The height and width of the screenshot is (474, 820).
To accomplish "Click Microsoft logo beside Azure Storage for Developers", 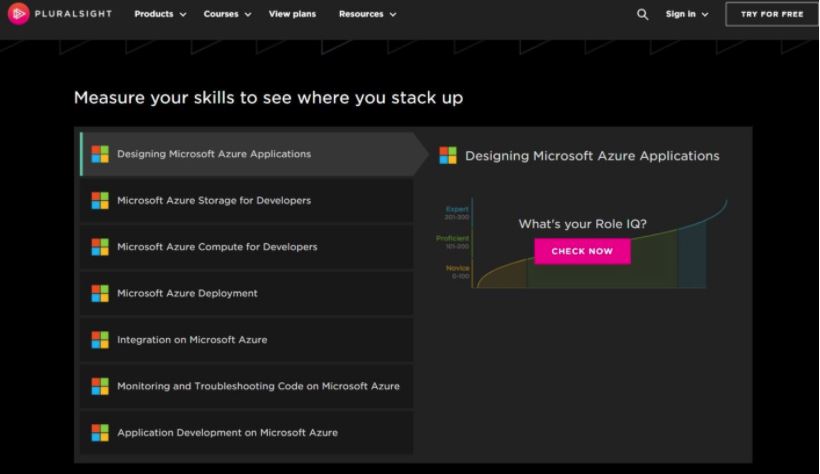I will point(100,201).
